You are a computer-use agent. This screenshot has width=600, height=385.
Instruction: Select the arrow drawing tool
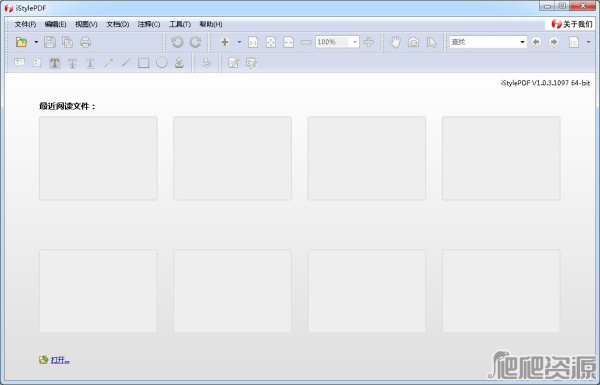(108, 63)
